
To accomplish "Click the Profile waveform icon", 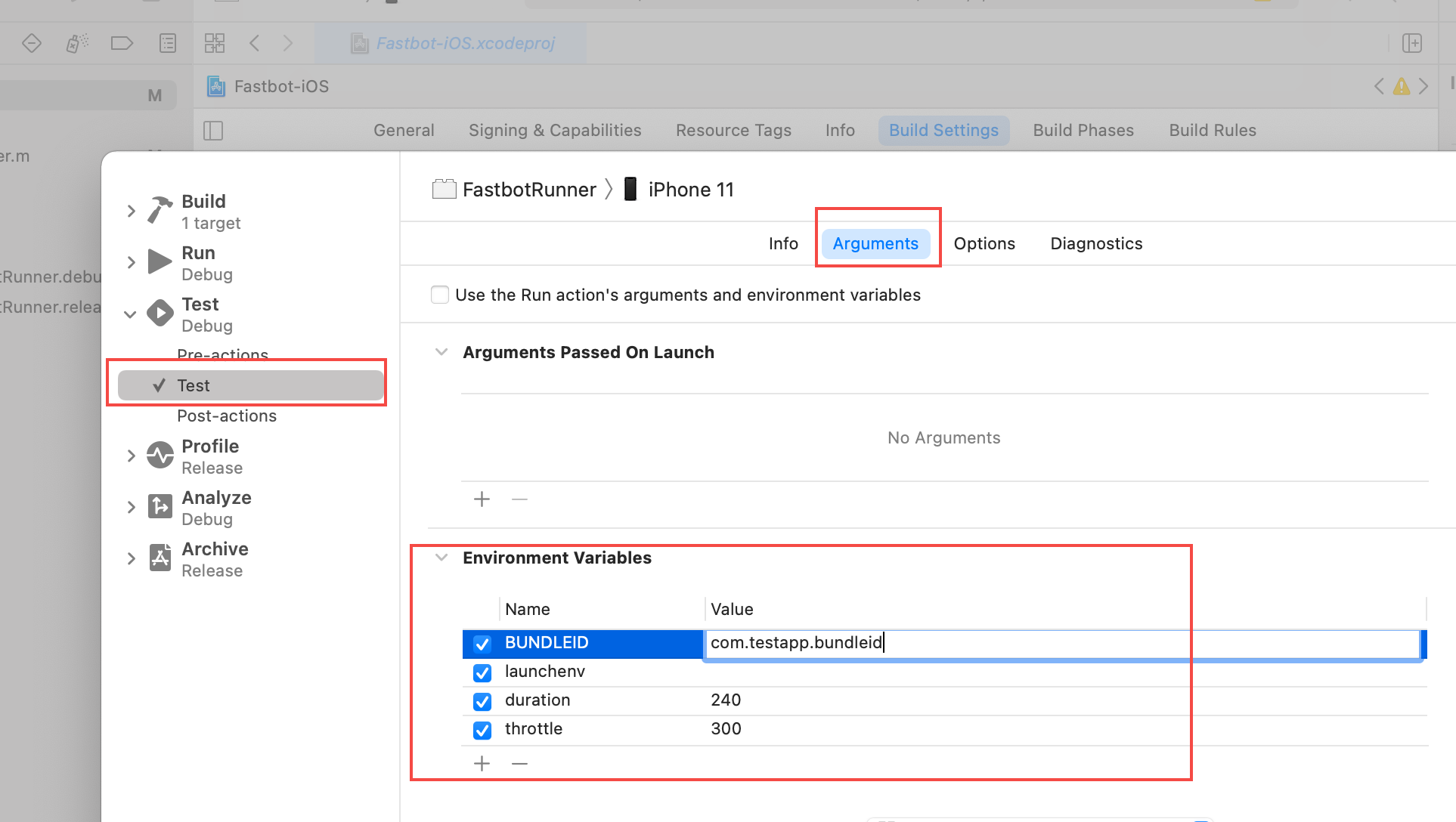I will coord(160,455).
